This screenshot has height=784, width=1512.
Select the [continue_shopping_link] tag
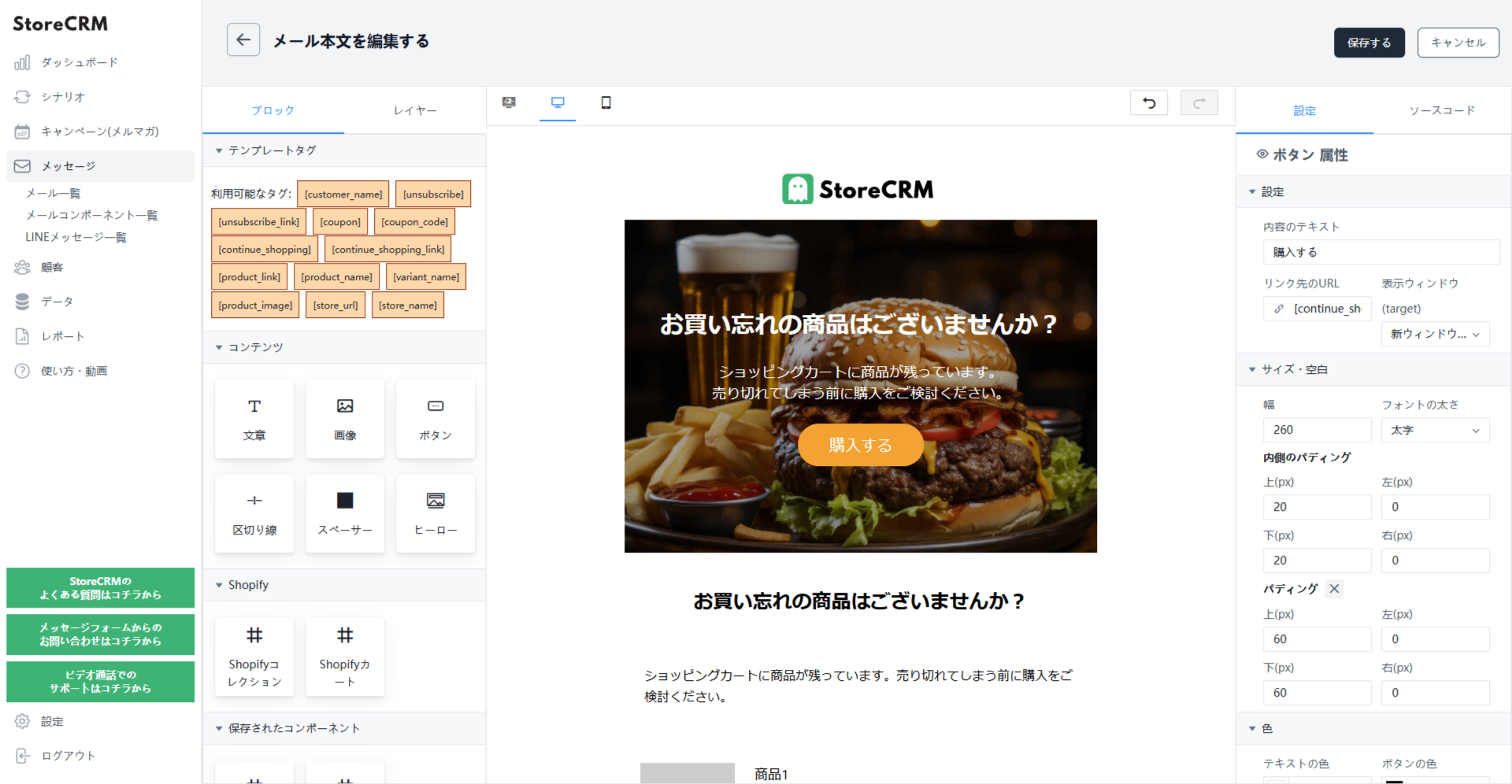point(387,250)
